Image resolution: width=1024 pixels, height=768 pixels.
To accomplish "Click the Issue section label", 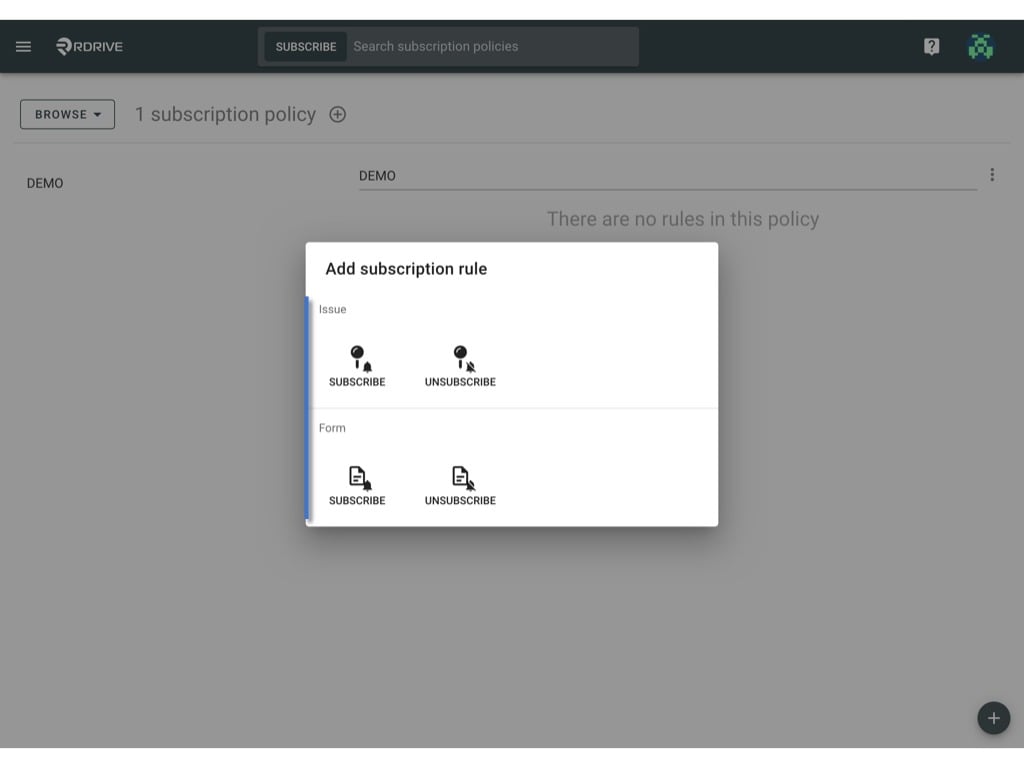I will click(332, 310).
